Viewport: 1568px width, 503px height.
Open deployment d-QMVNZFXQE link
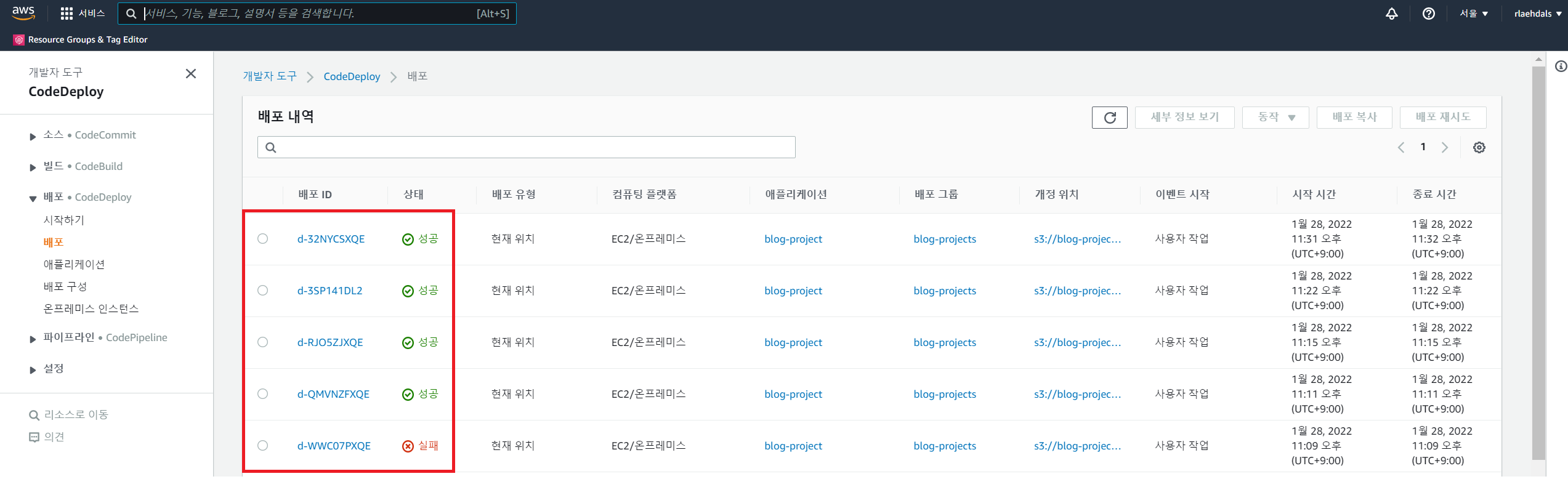tap(333, 394)
